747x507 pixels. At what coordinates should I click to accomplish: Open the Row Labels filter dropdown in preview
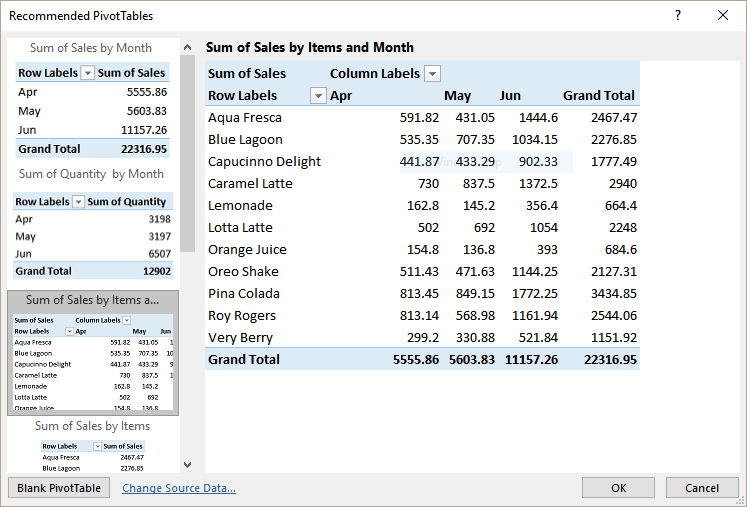tap(318, 95)
